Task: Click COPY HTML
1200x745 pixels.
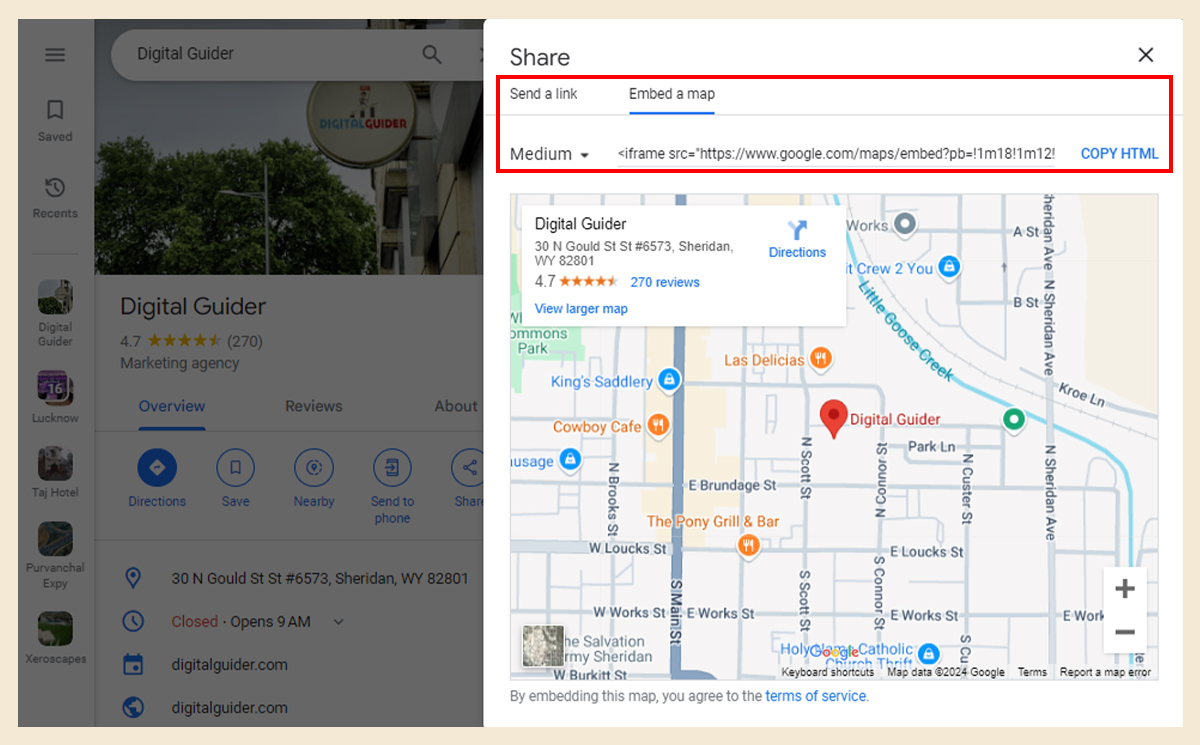Action: coord(1119,153)
